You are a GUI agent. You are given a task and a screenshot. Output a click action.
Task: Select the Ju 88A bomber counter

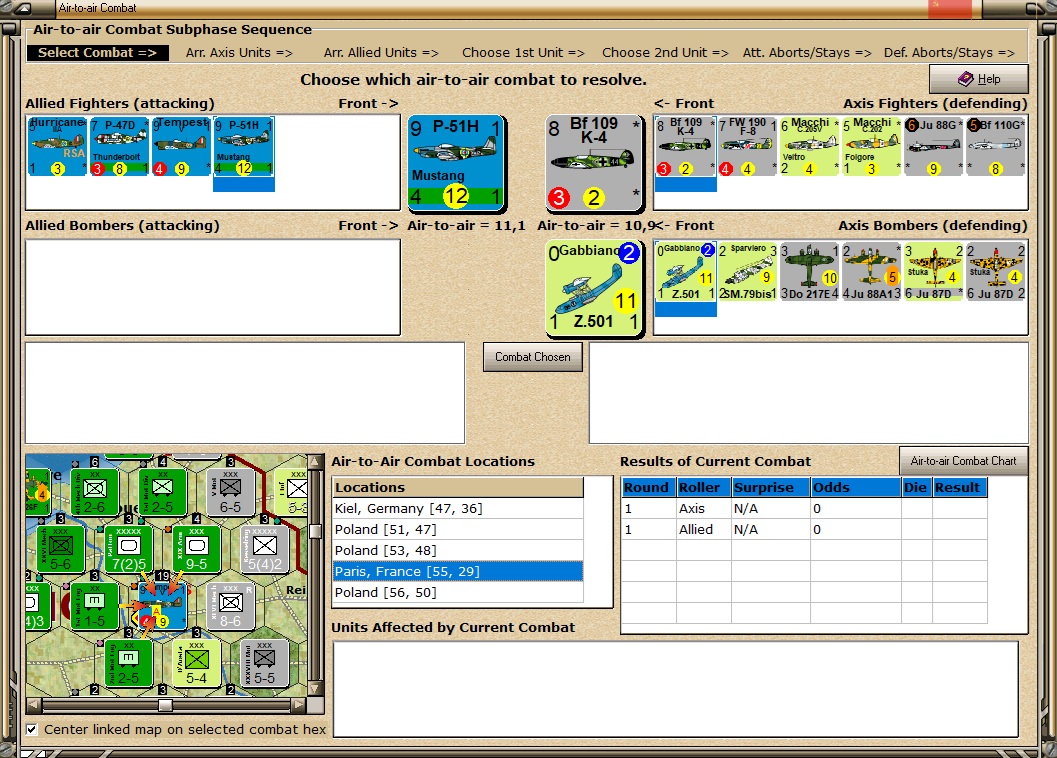pyautogui.click(x=872, y=271)
